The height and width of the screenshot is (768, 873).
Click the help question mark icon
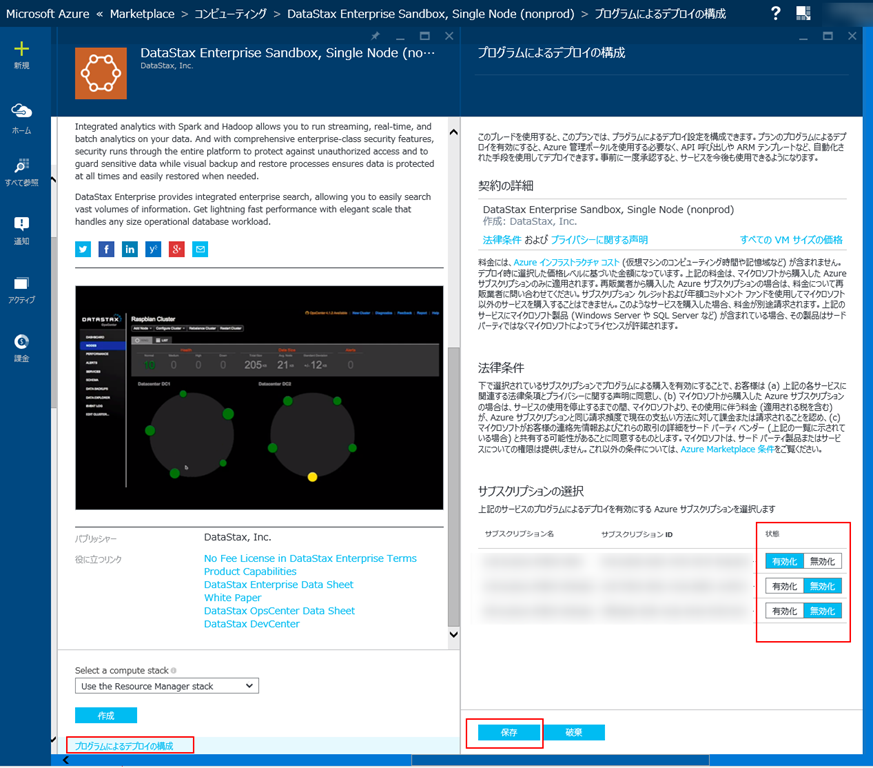click(x=776, y=13)
